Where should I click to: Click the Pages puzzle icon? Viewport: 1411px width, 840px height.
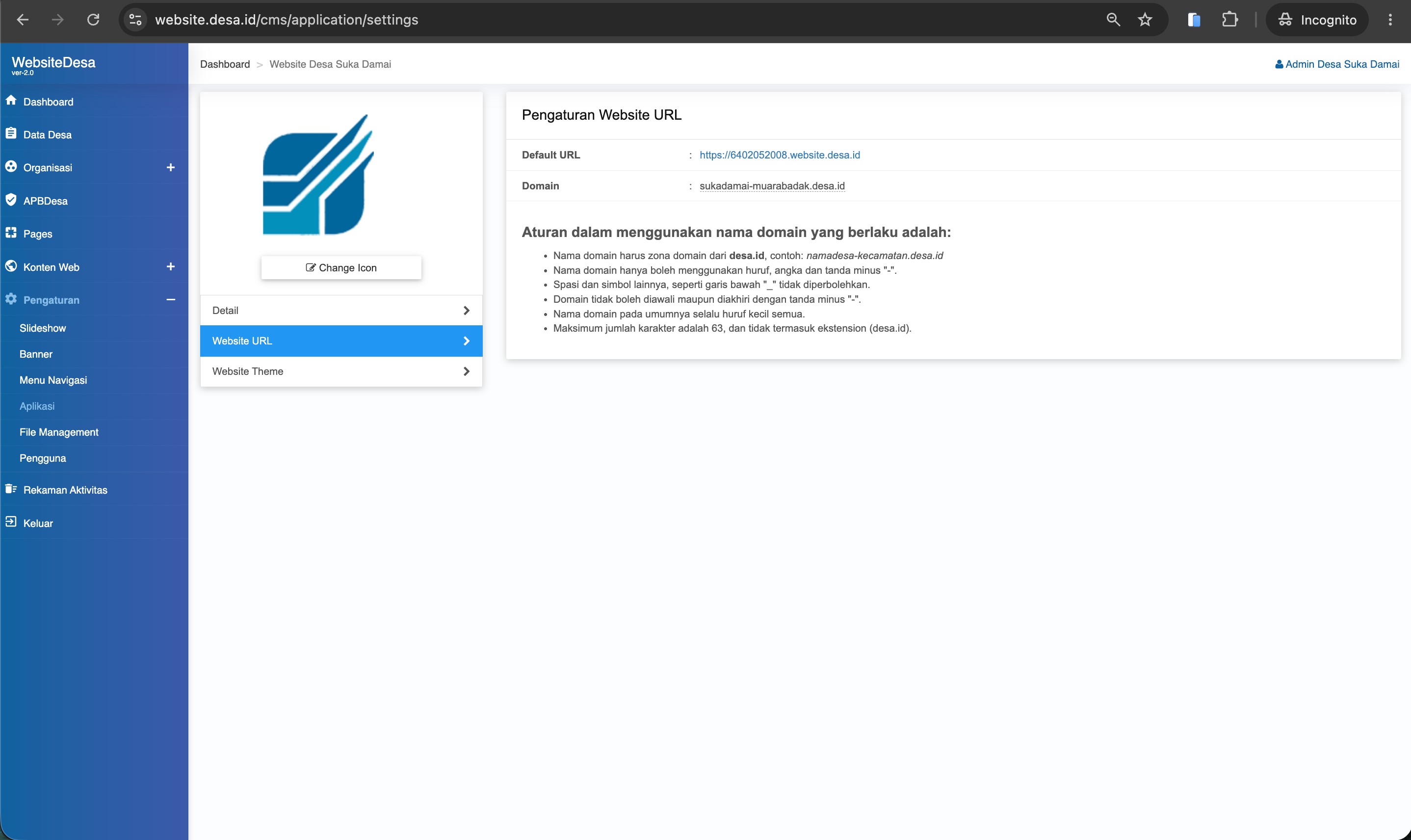[x=11, y=232]
